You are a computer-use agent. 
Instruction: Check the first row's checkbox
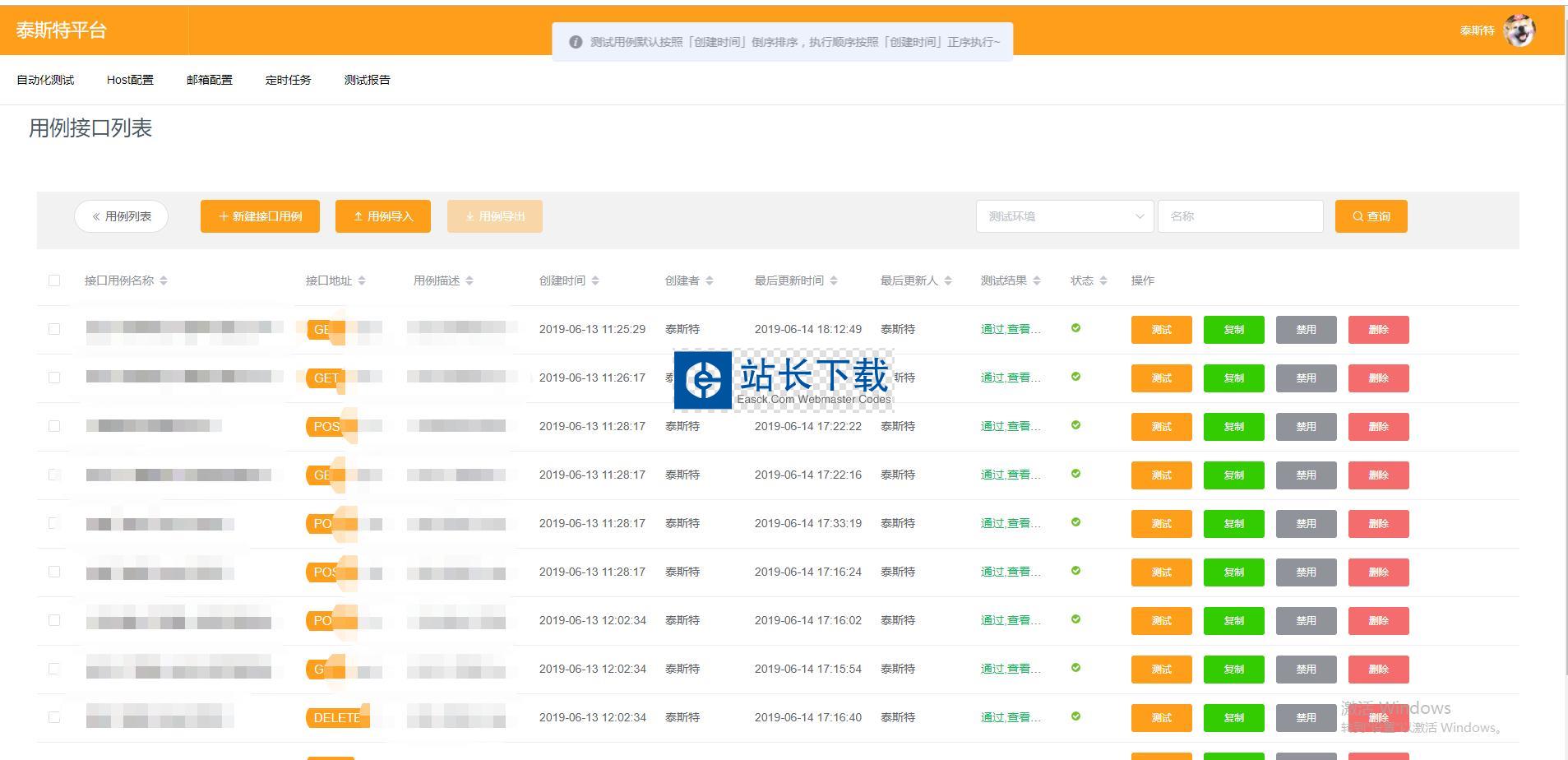pyautogui.click(x=54, y=329)
